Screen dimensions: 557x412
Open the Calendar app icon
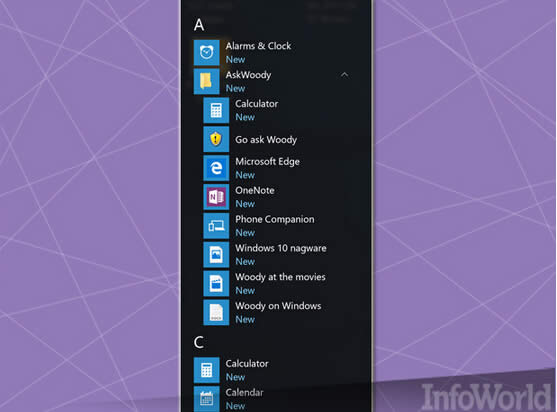point(206,399)
